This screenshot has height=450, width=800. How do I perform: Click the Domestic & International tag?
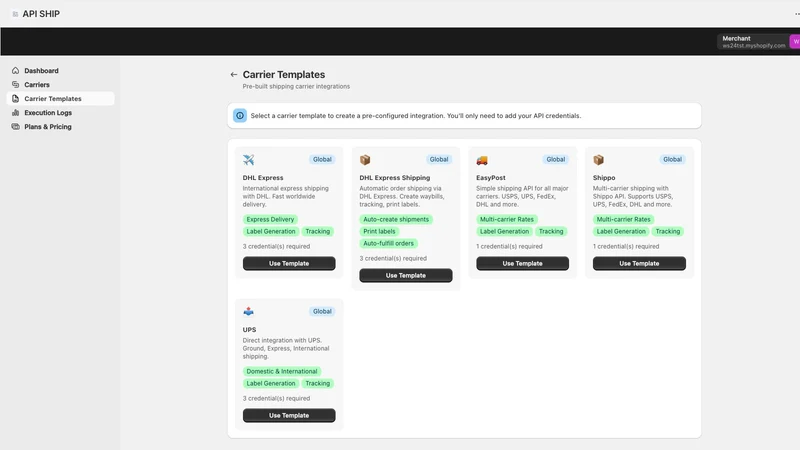pyautogui.click(x=282, y=371)
